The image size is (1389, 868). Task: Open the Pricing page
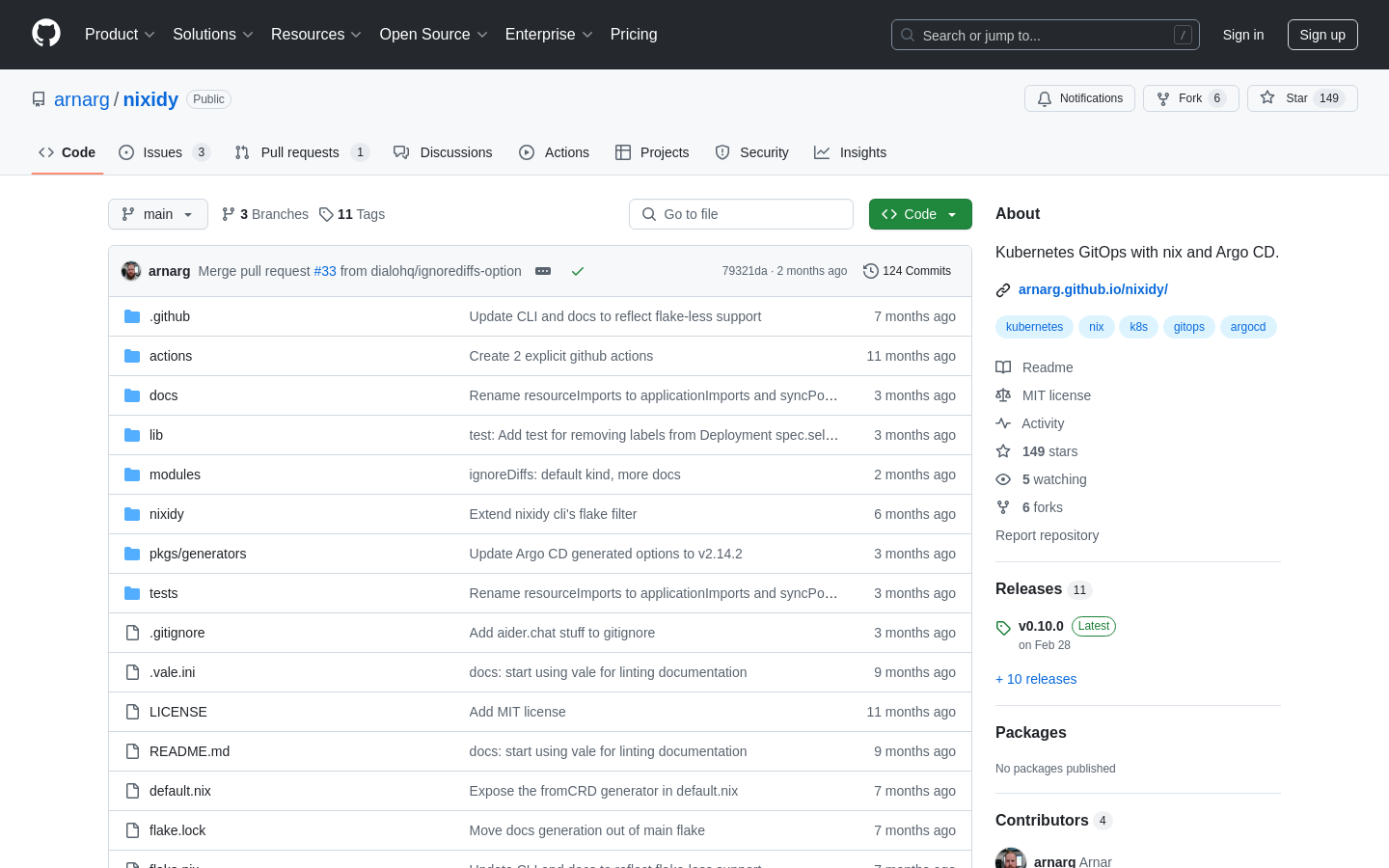[x=634, y=35]
